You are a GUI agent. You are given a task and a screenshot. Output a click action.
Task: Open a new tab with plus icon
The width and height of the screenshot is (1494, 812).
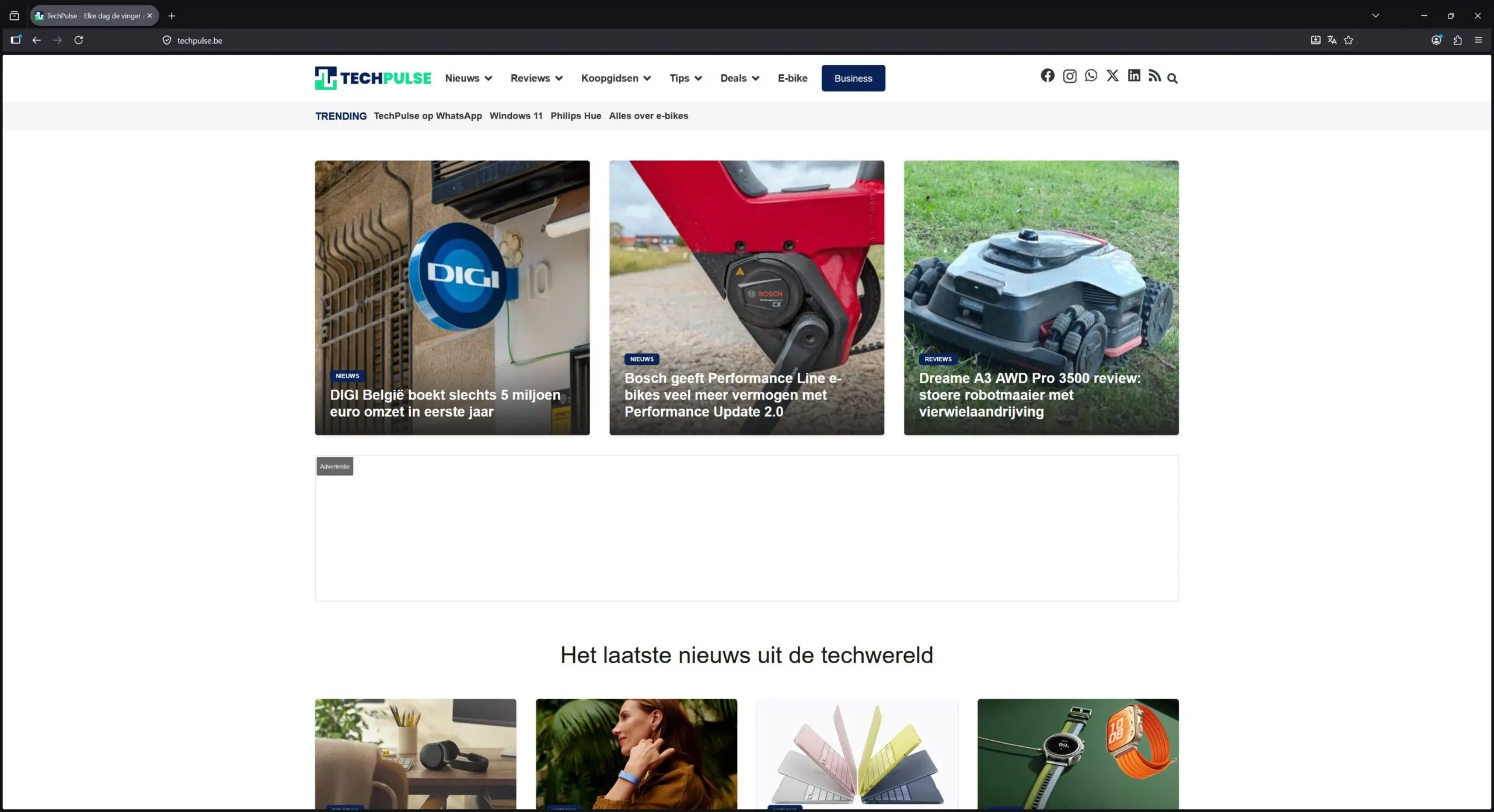tap(172, 16)
